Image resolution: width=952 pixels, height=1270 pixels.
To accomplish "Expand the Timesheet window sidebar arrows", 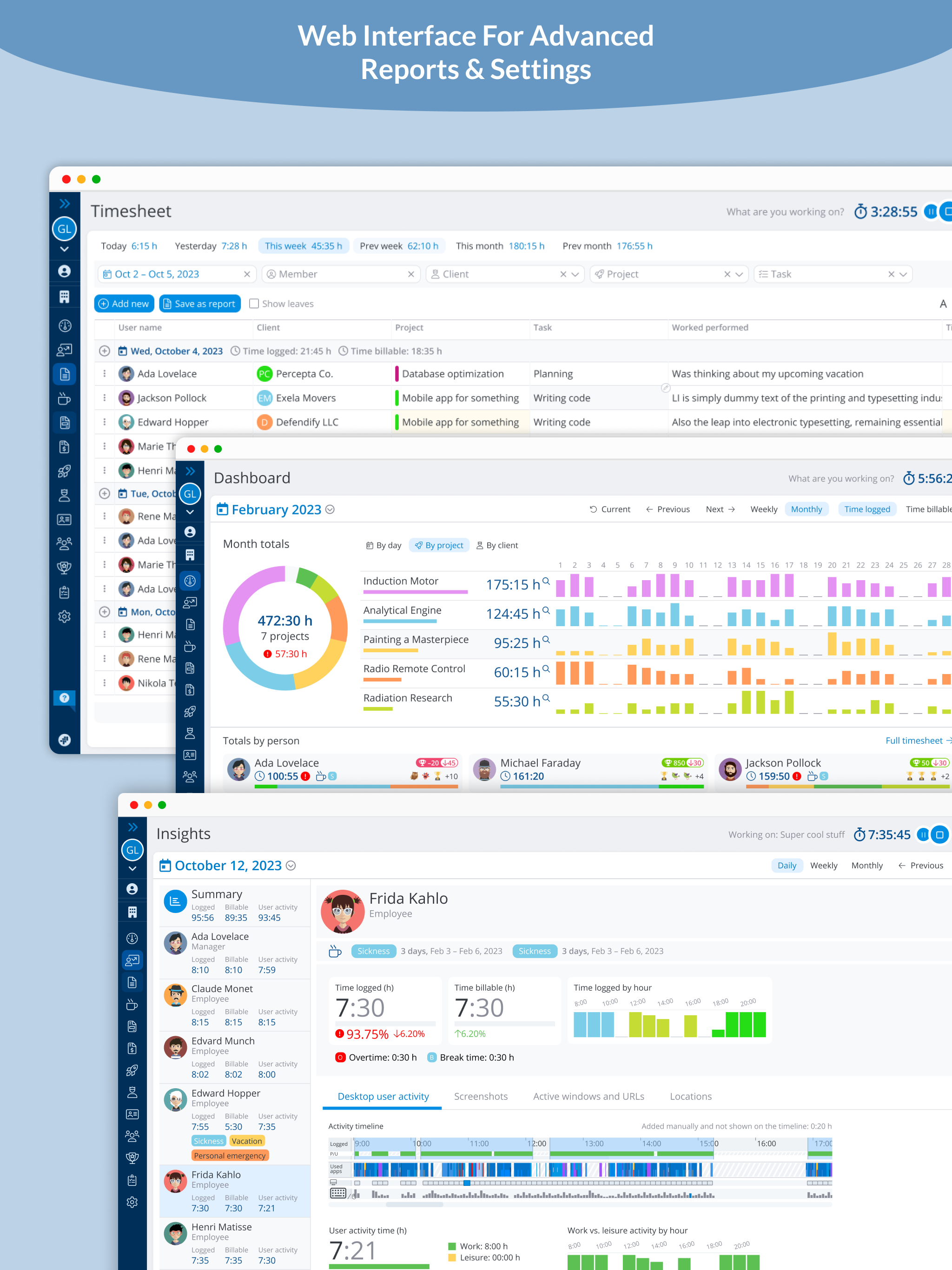I will pyautogui.click(x=64, y=204).
